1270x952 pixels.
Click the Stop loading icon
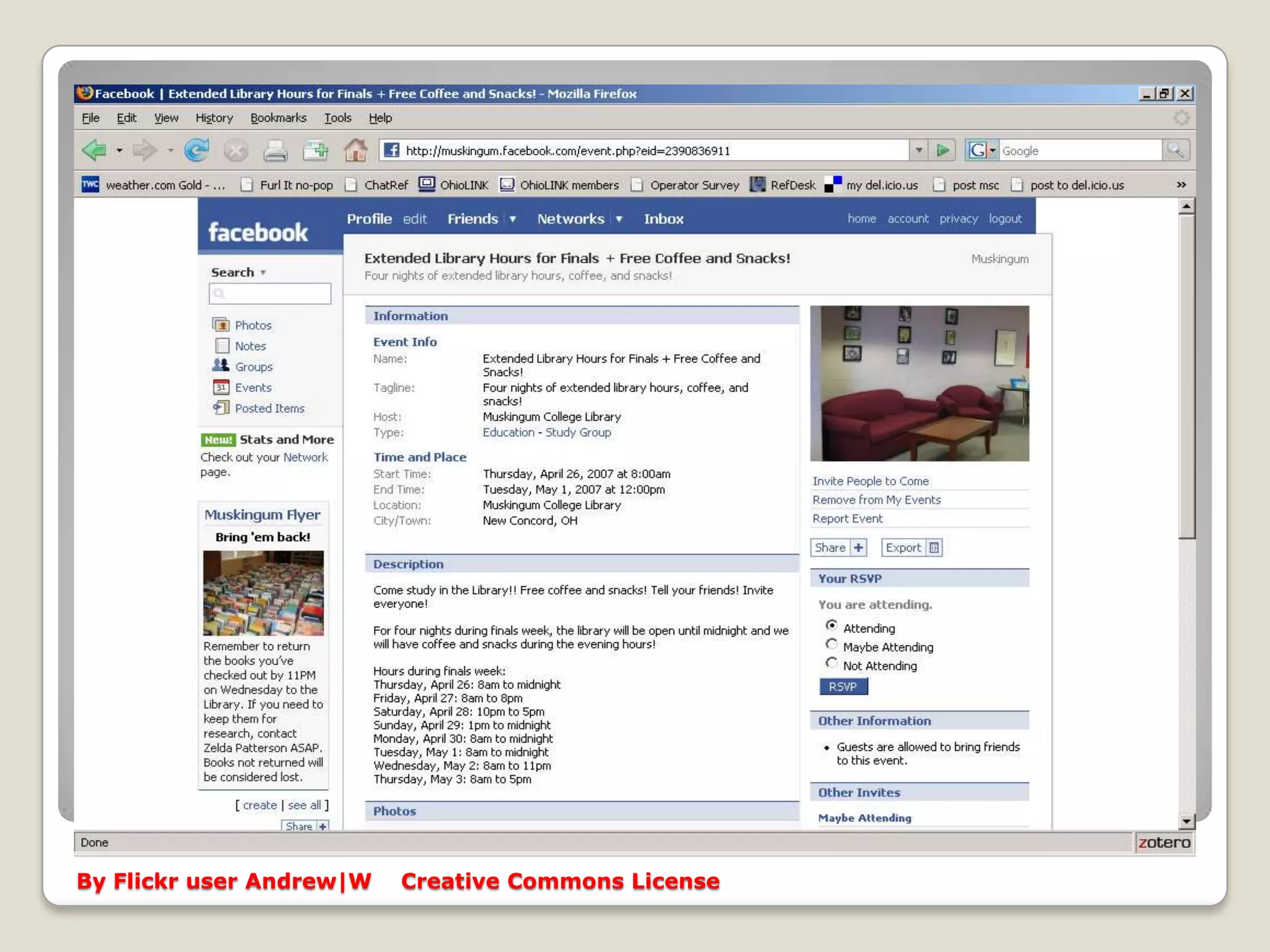click(236, 151)
